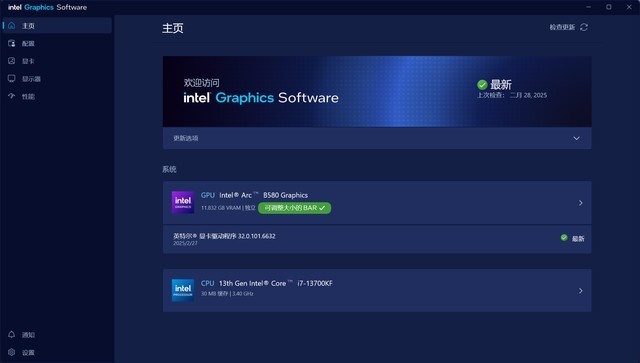Click the green check icon in the driver row
640x363 pixels.
click(x=564, y=238)
